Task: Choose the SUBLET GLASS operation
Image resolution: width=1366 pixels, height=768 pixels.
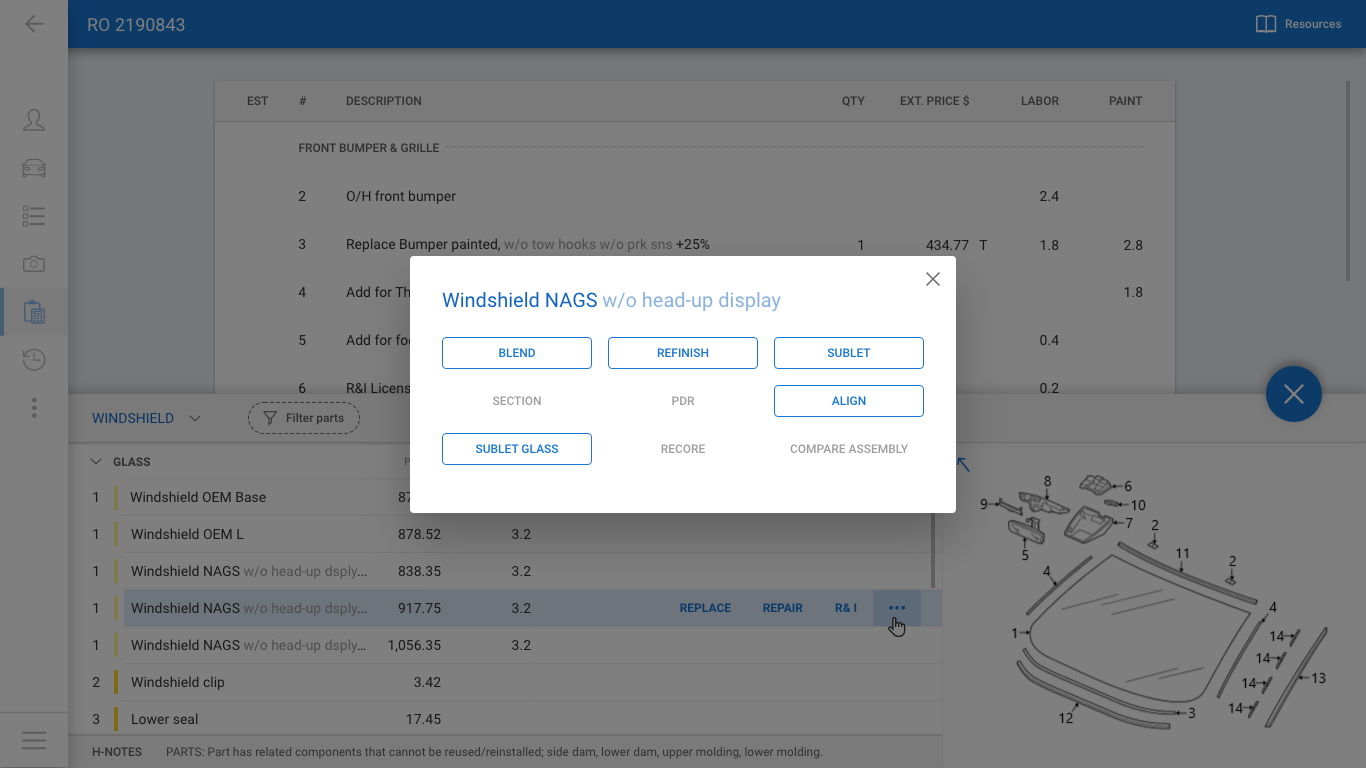Action: coord(517,449)
